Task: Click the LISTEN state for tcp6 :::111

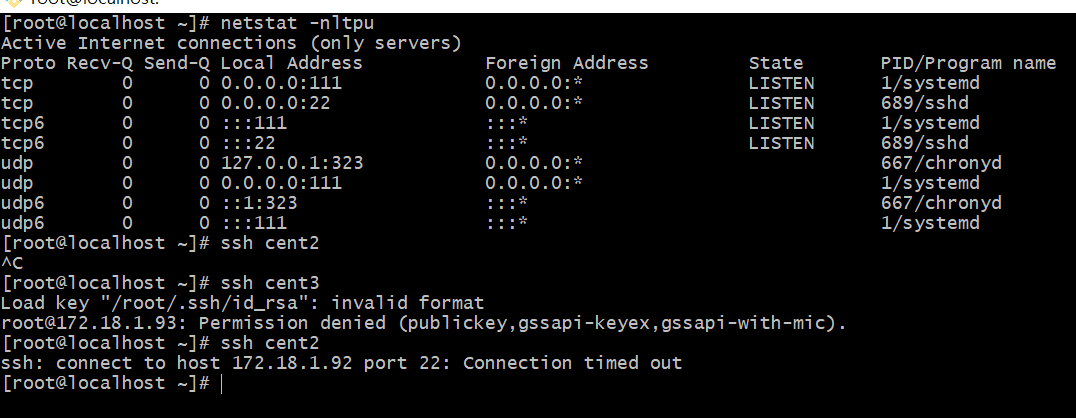Action: pos(781,123)
